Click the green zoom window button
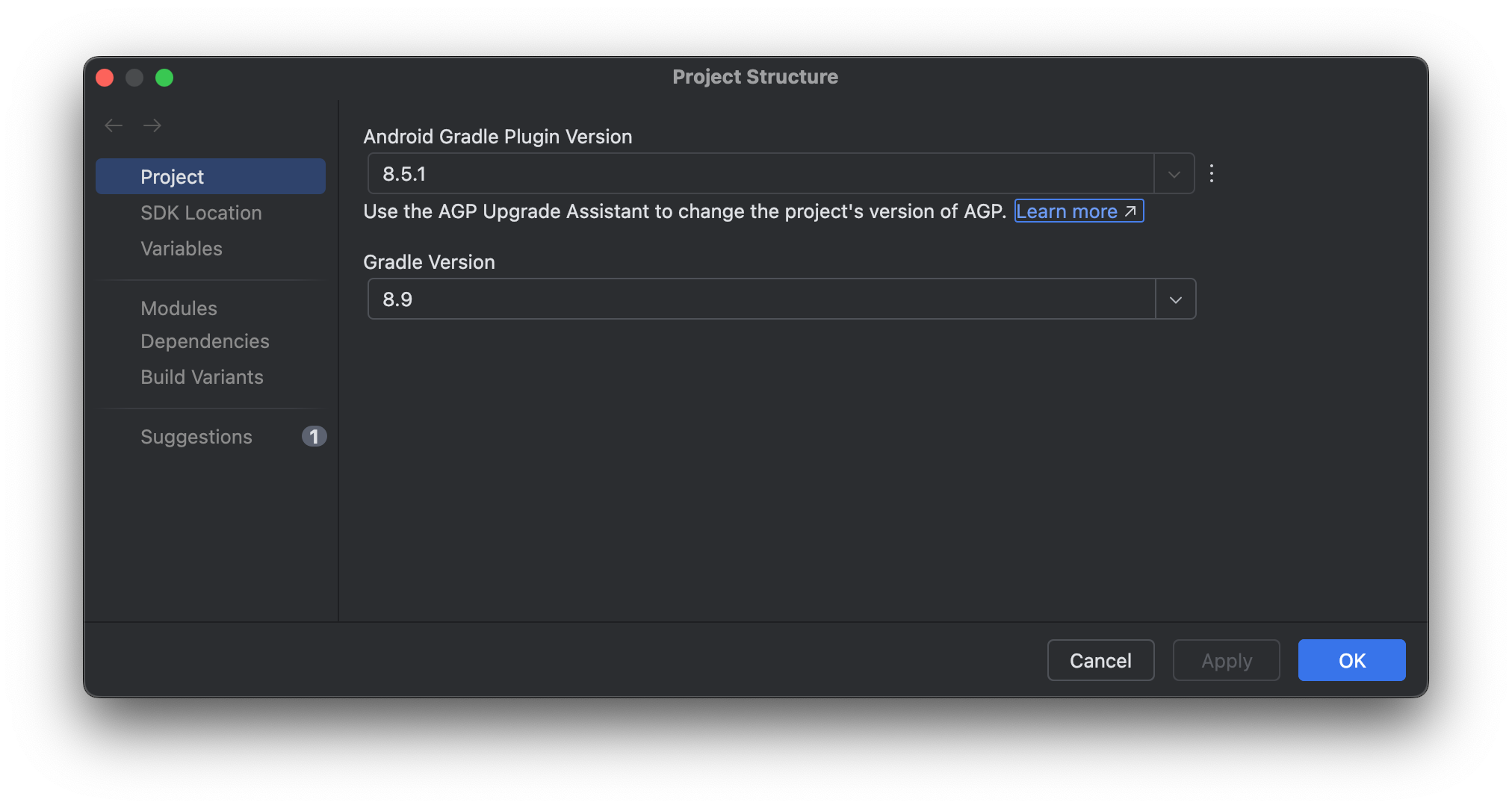The image size is (1512, 808). (164, 78)
